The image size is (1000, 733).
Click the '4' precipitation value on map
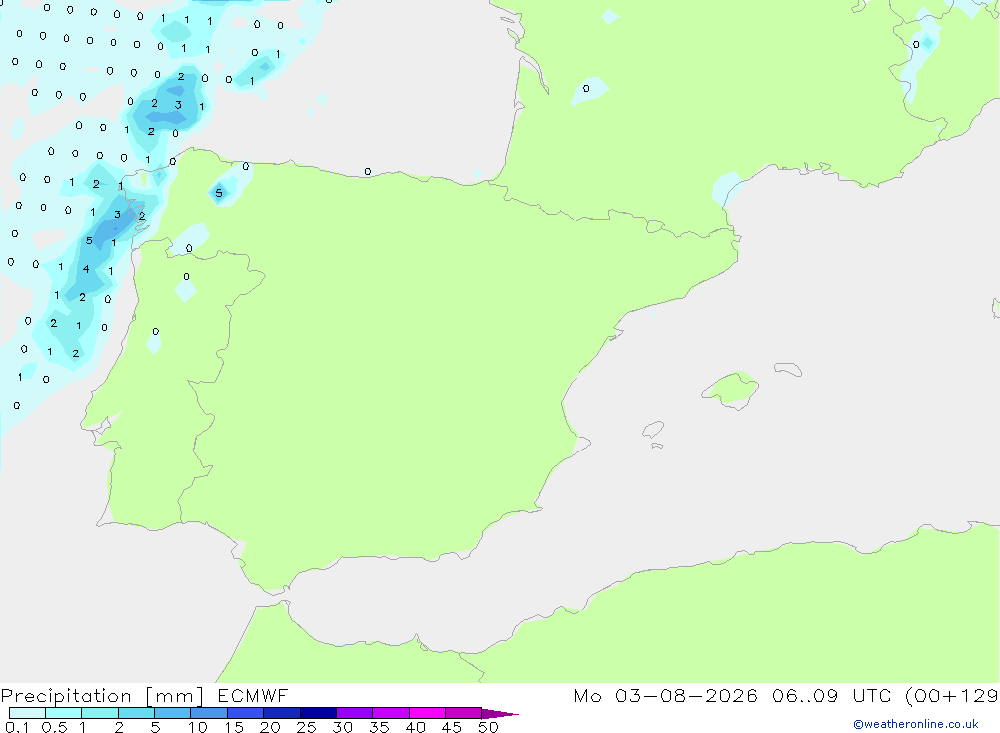click(86, 269)
